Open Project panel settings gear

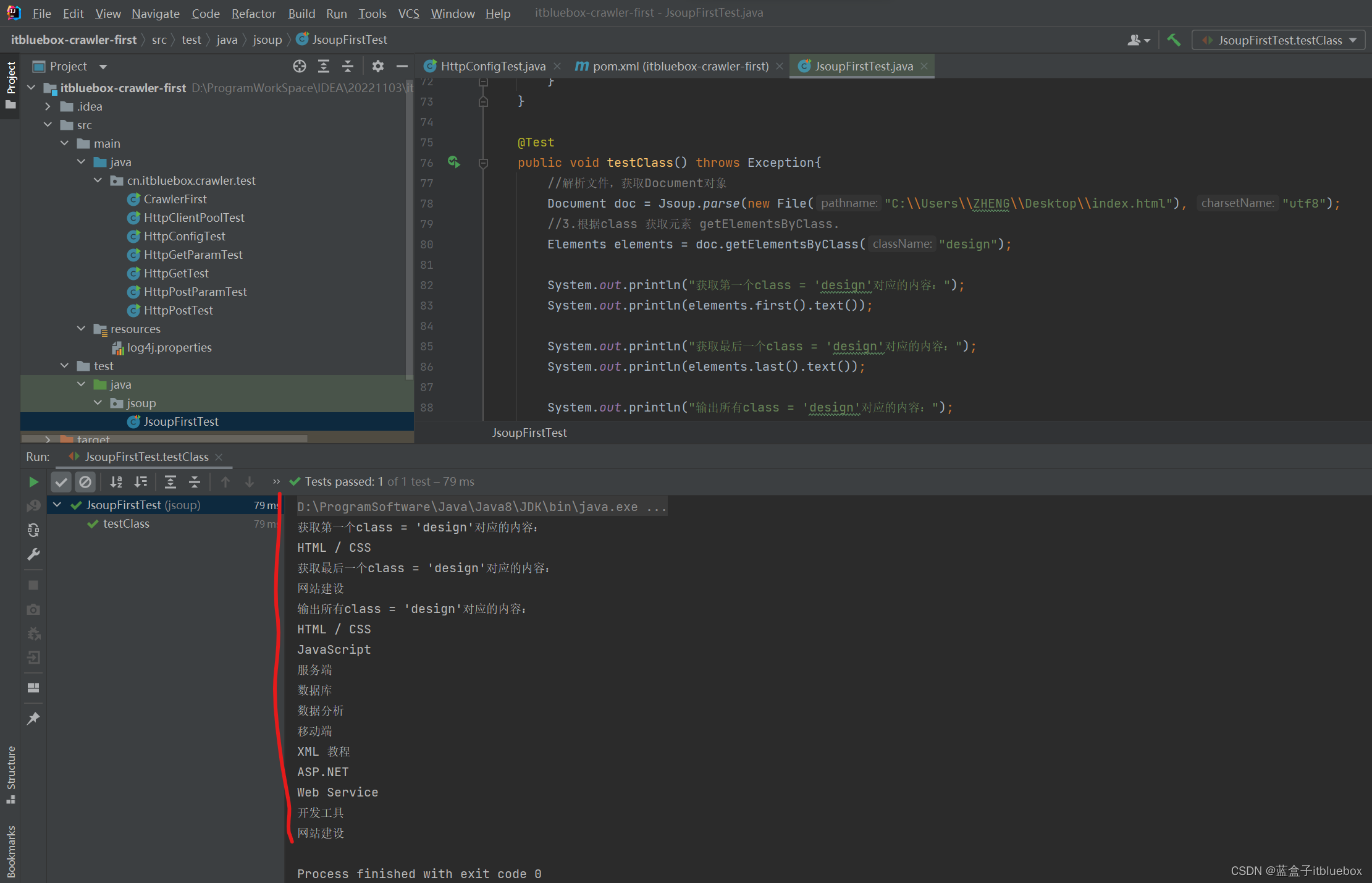[378, 66]
